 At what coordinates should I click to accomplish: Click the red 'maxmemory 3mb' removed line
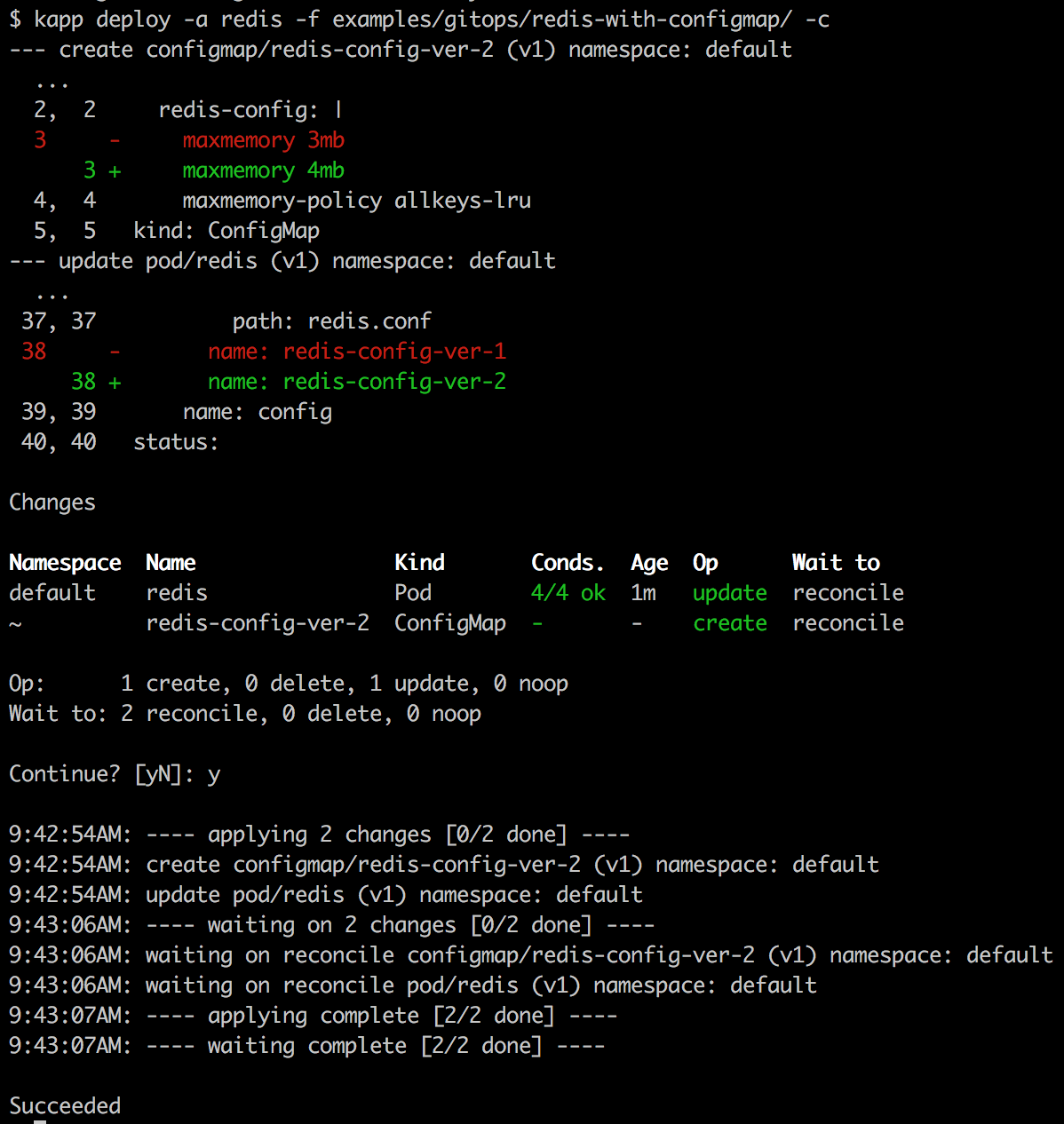pos(263,140)
